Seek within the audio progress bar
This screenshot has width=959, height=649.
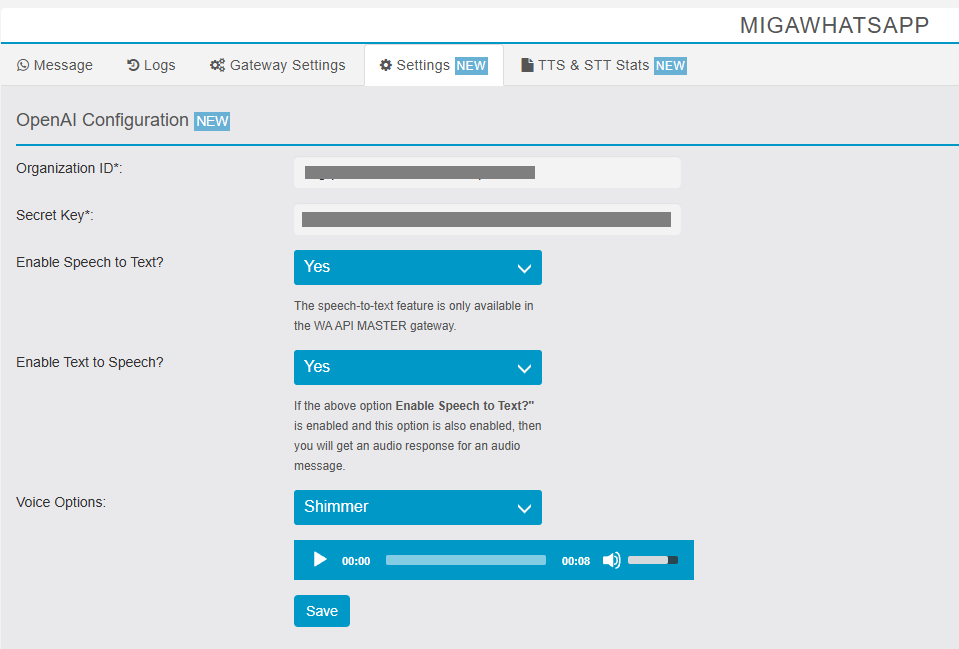tap(465, 560)
